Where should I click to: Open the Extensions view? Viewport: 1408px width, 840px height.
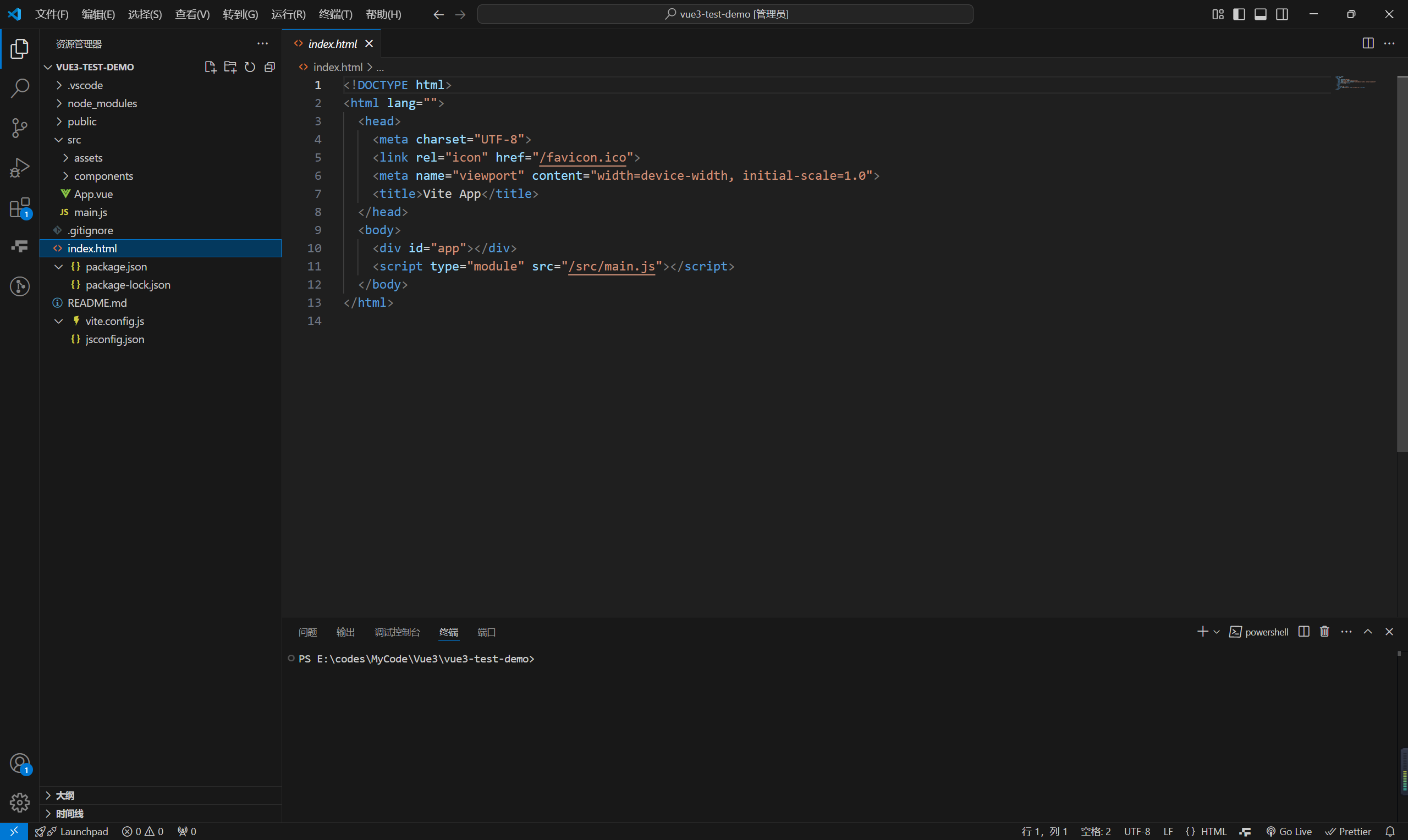pos(20,207)
